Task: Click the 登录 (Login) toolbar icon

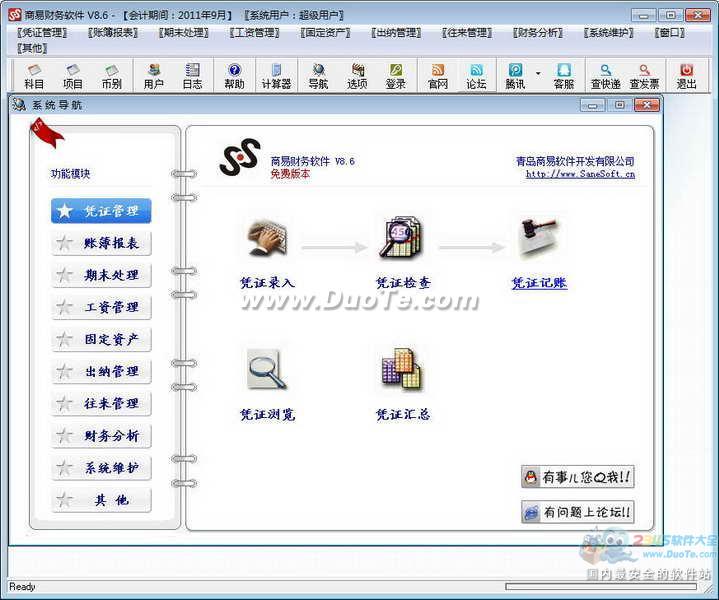Action: point(396,76)
